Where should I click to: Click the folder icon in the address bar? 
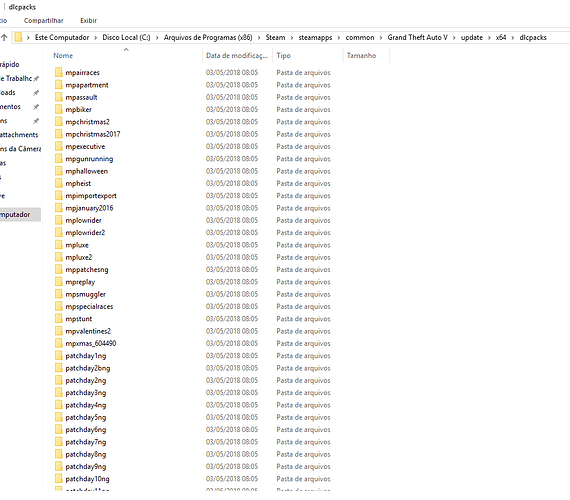point(18,37)
